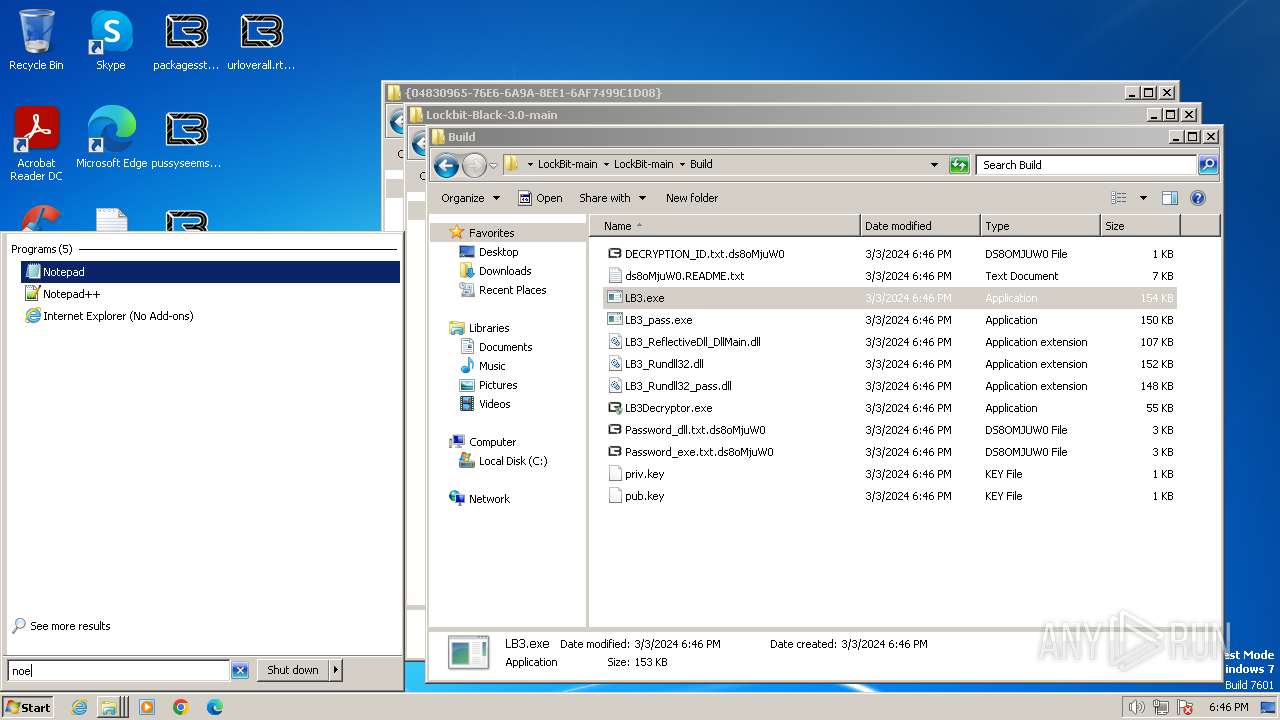Open Network in navigation pane

point(489,499)
